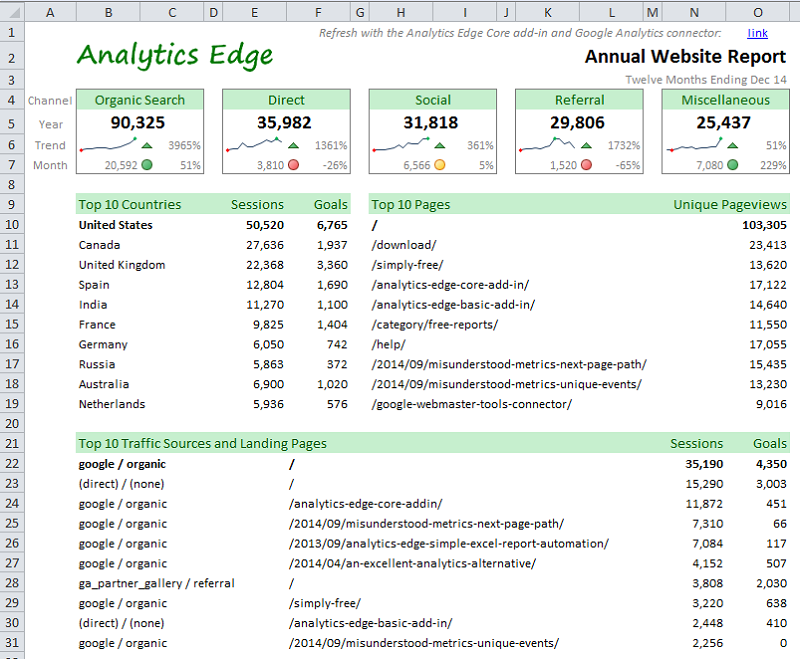Select the United Kingdom country cell
Image resolution: width=800 pixels, height=659 pixels.
[122, 265]
